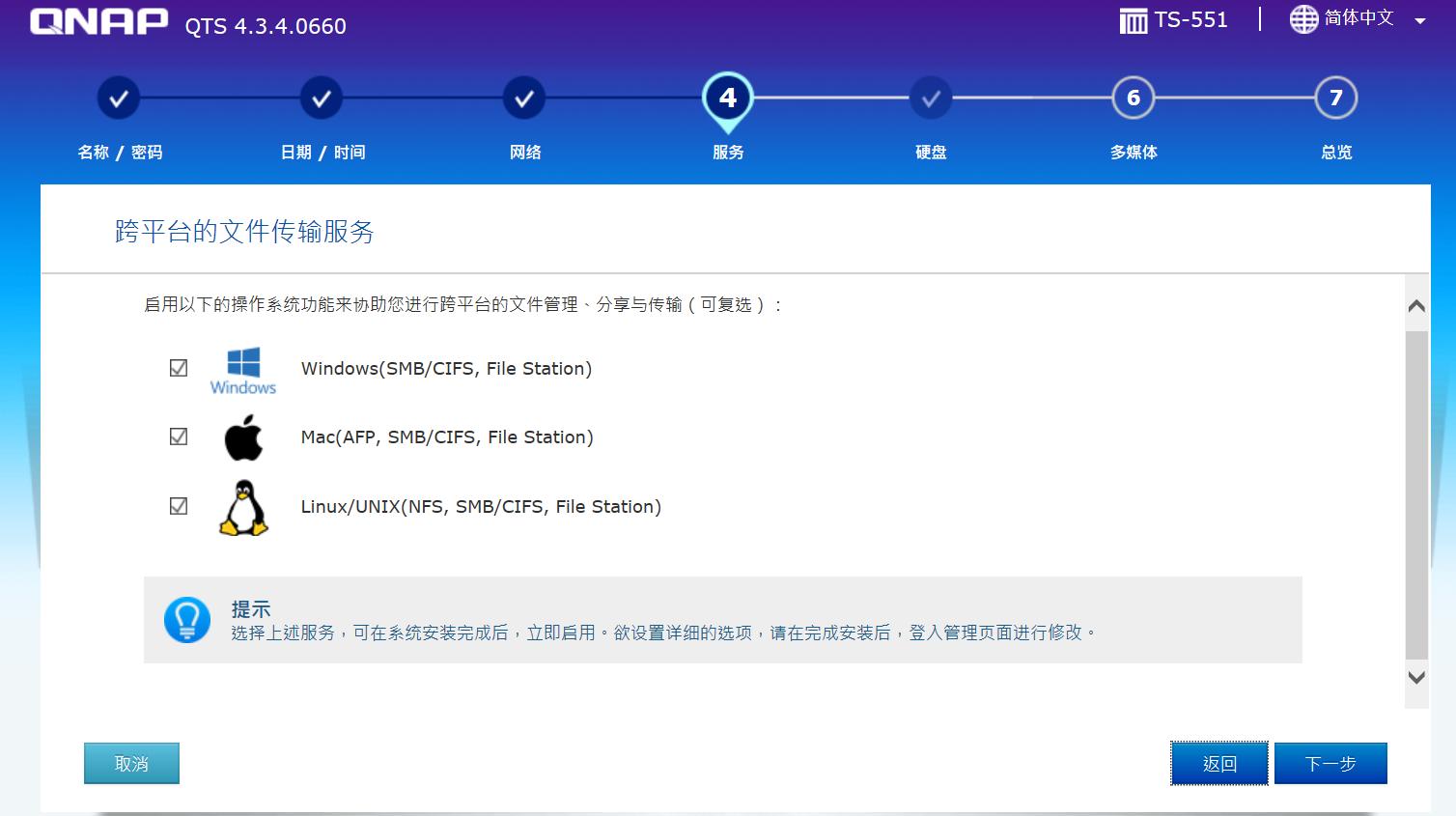Image resolution: width=1456 pixels, height=816 pixels.
Task: Select the Windows platform icon
Action: [242, 368]
